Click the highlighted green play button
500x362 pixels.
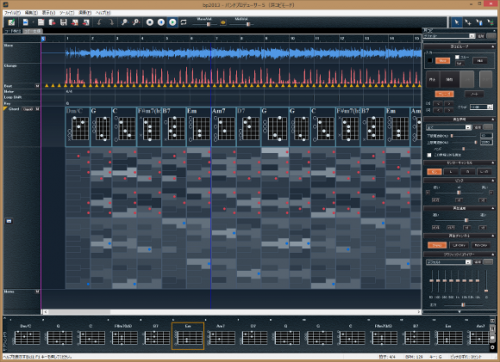click(172, 22)
